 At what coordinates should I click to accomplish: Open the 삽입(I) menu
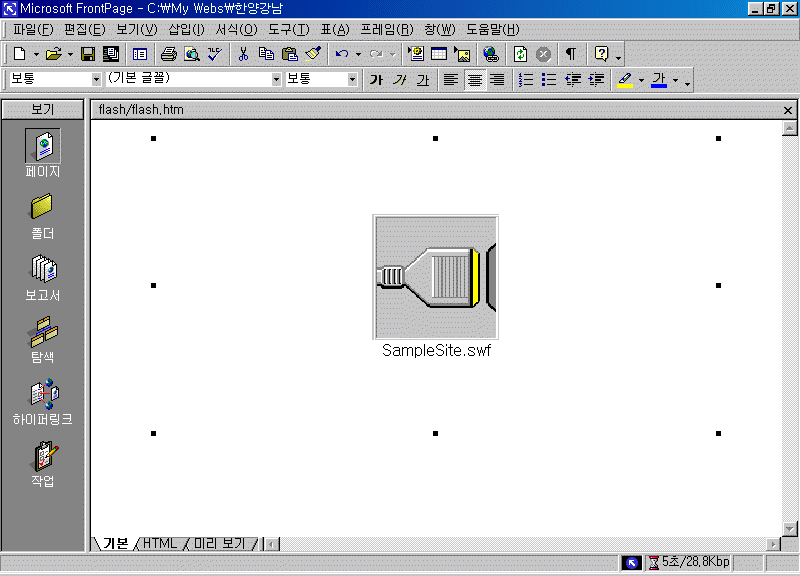(186, 29)
